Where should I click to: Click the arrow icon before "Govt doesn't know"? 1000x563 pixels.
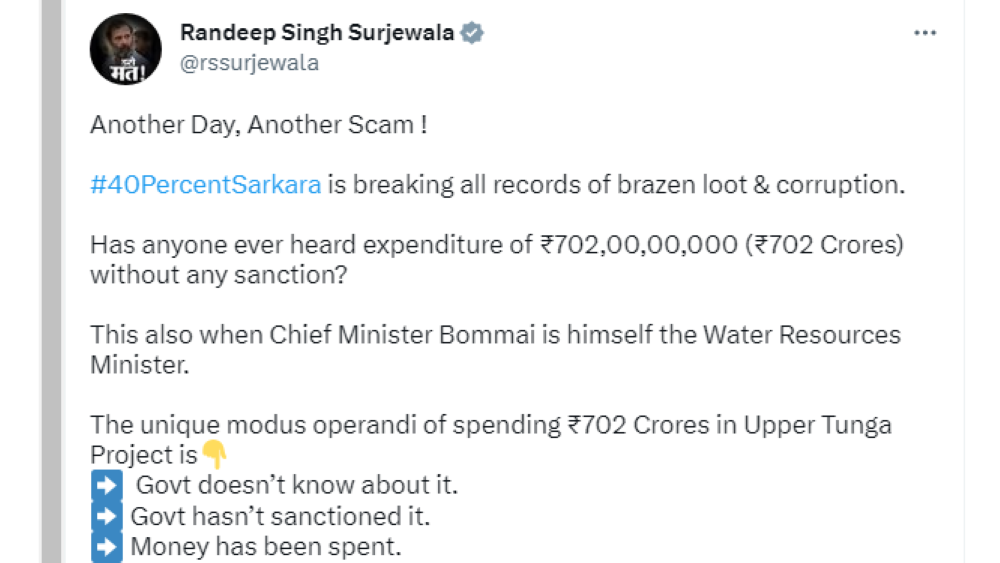click(x=106, y=486)
